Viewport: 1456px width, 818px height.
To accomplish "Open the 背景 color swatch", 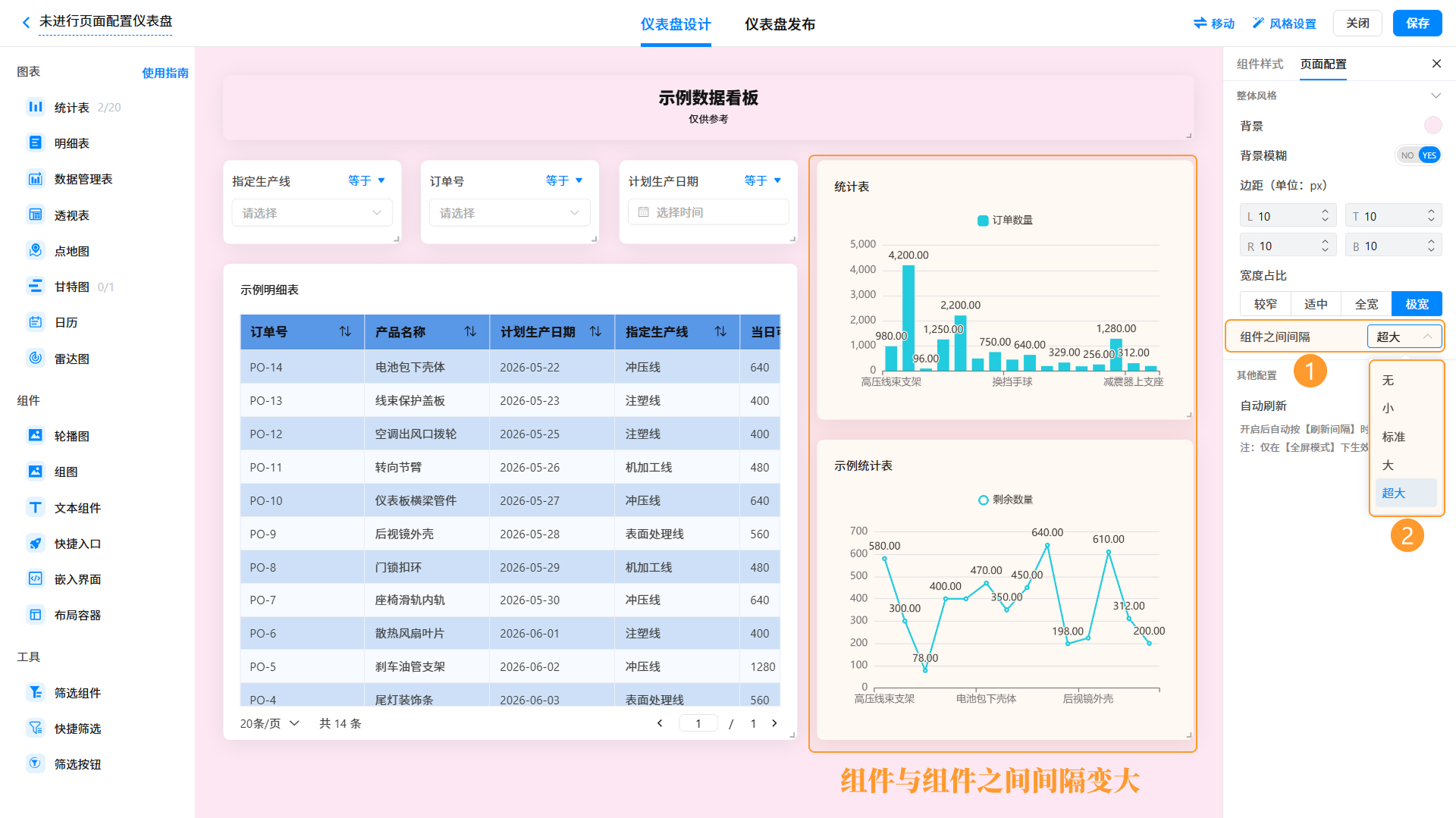I will point(1432,125).
